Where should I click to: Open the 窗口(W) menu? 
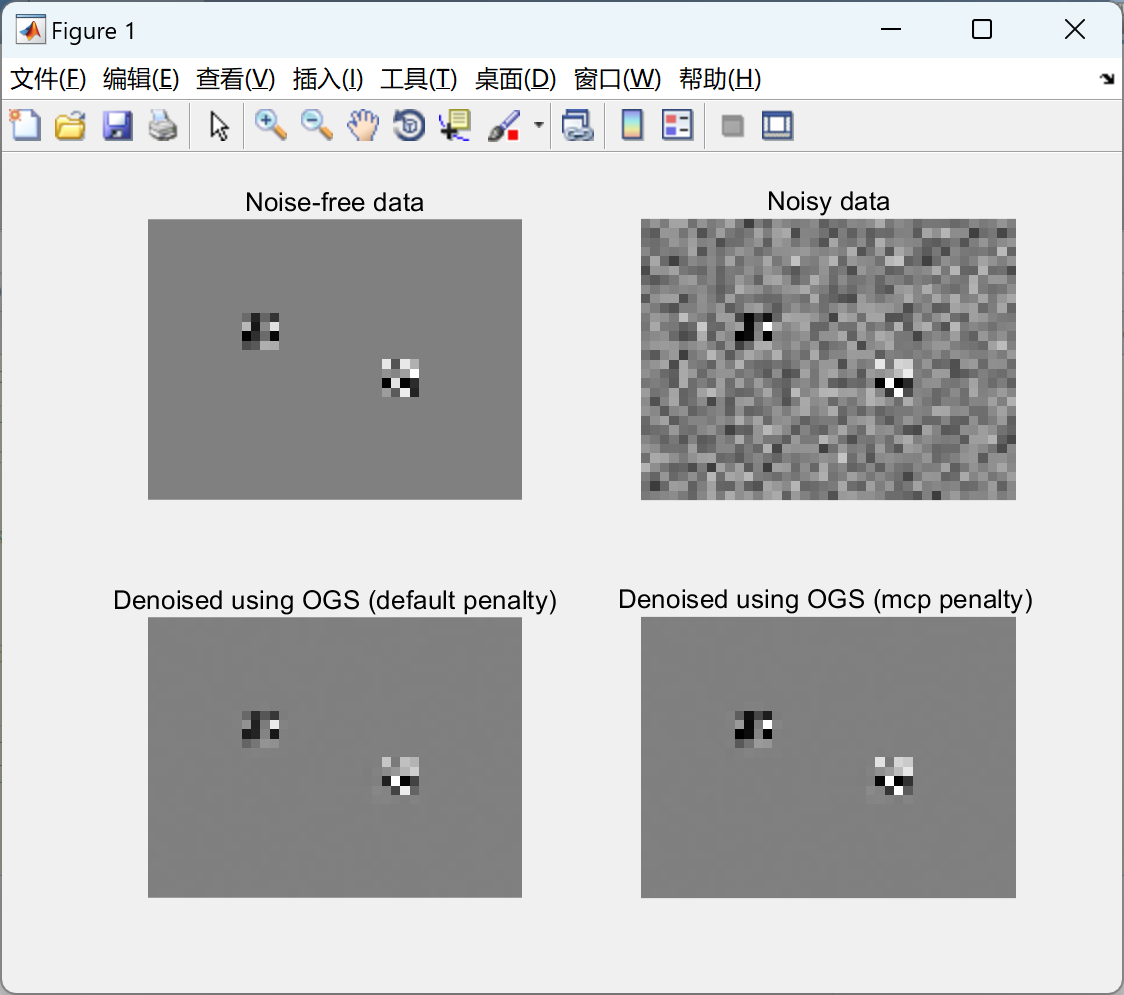pos(617,79)
